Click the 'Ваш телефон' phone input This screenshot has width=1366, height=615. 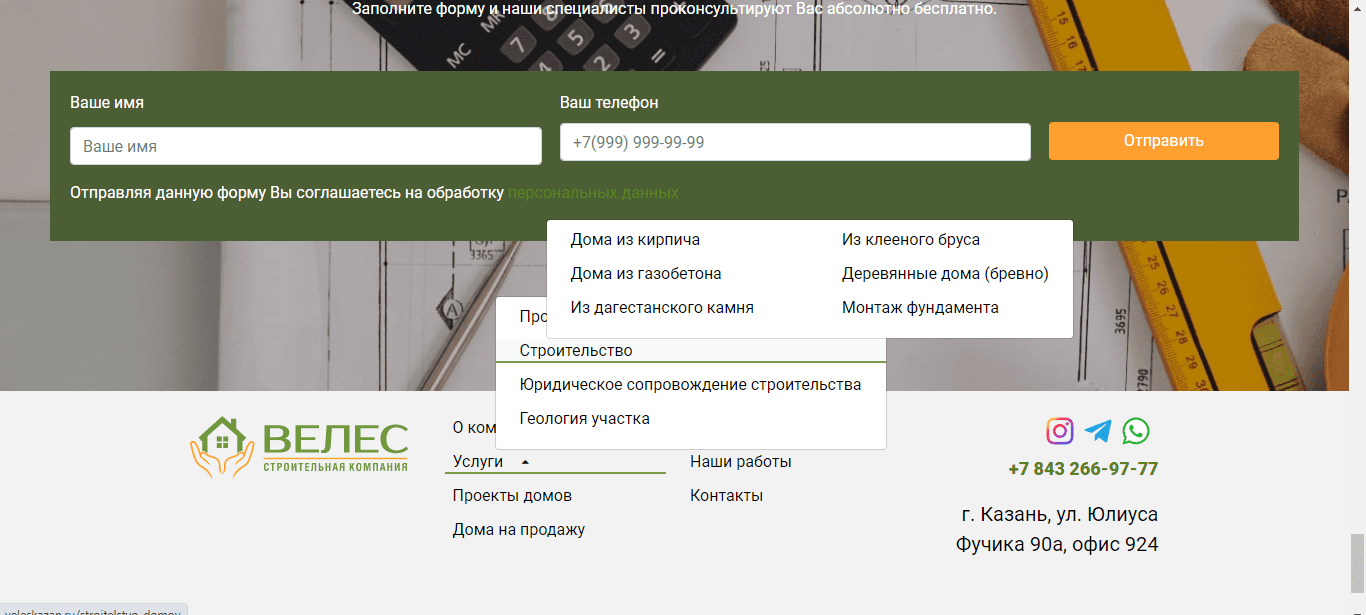coord(795,142)
